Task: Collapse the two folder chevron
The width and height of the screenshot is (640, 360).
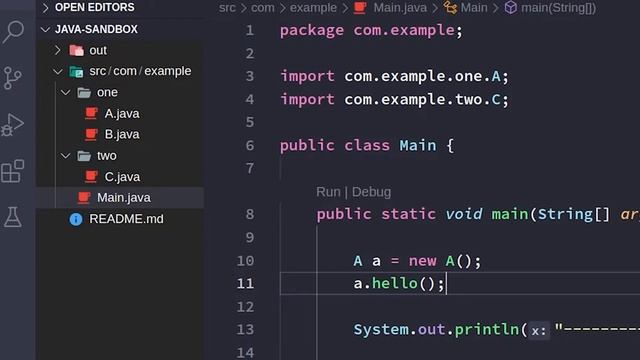Action: coord(65,156)
